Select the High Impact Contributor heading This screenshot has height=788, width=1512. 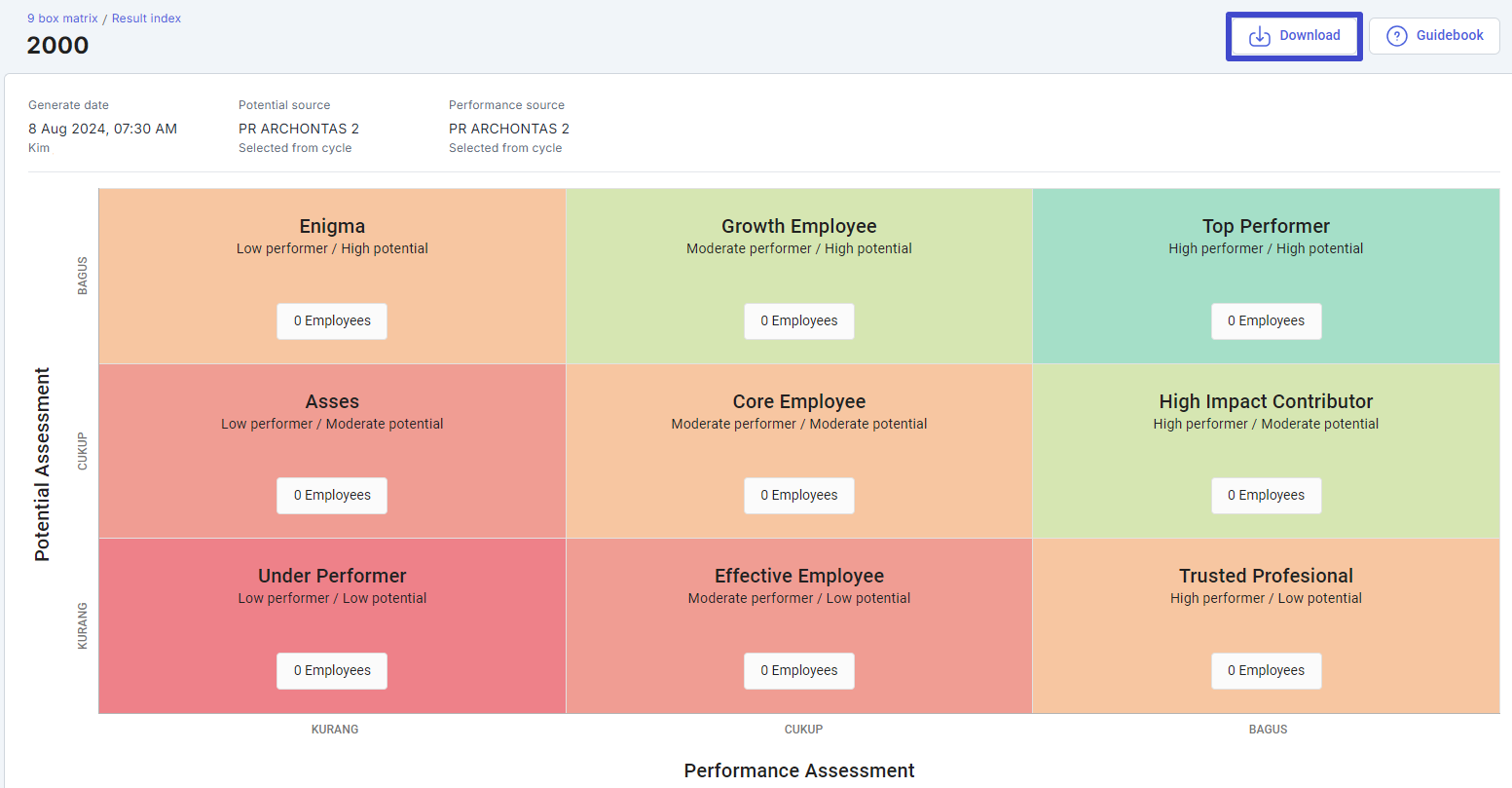point(1266,401)
